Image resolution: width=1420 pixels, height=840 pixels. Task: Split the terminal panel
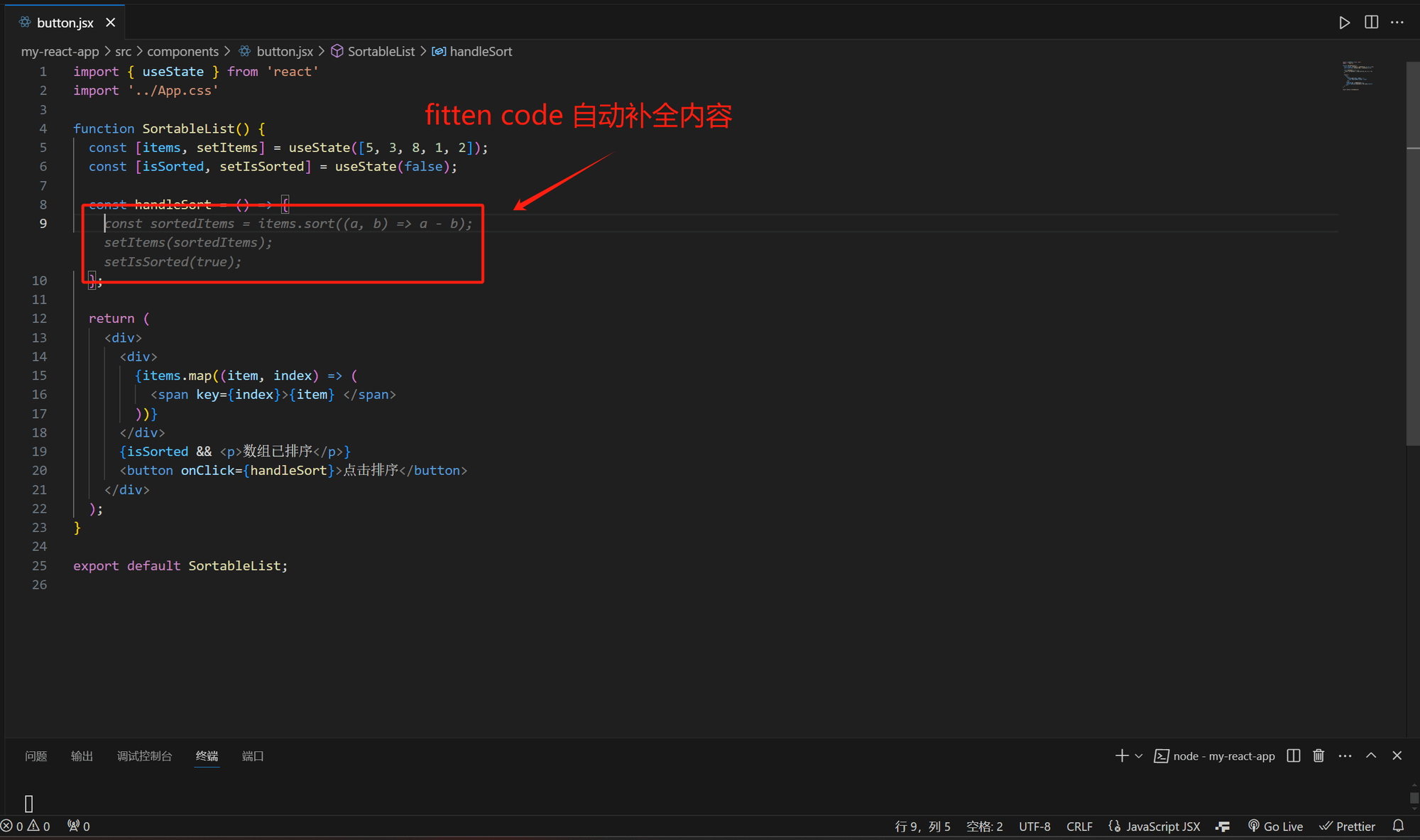pyautogui.click(x=1294, y=756)
